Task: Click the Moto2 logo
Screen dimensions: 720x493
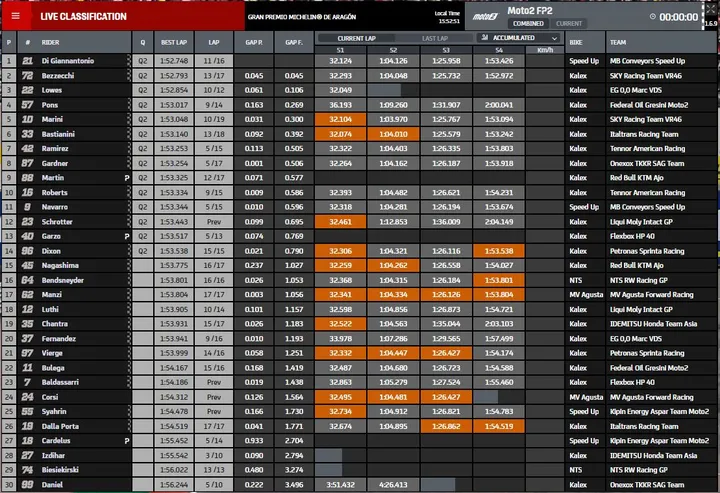Action: (x=485, y=17)
